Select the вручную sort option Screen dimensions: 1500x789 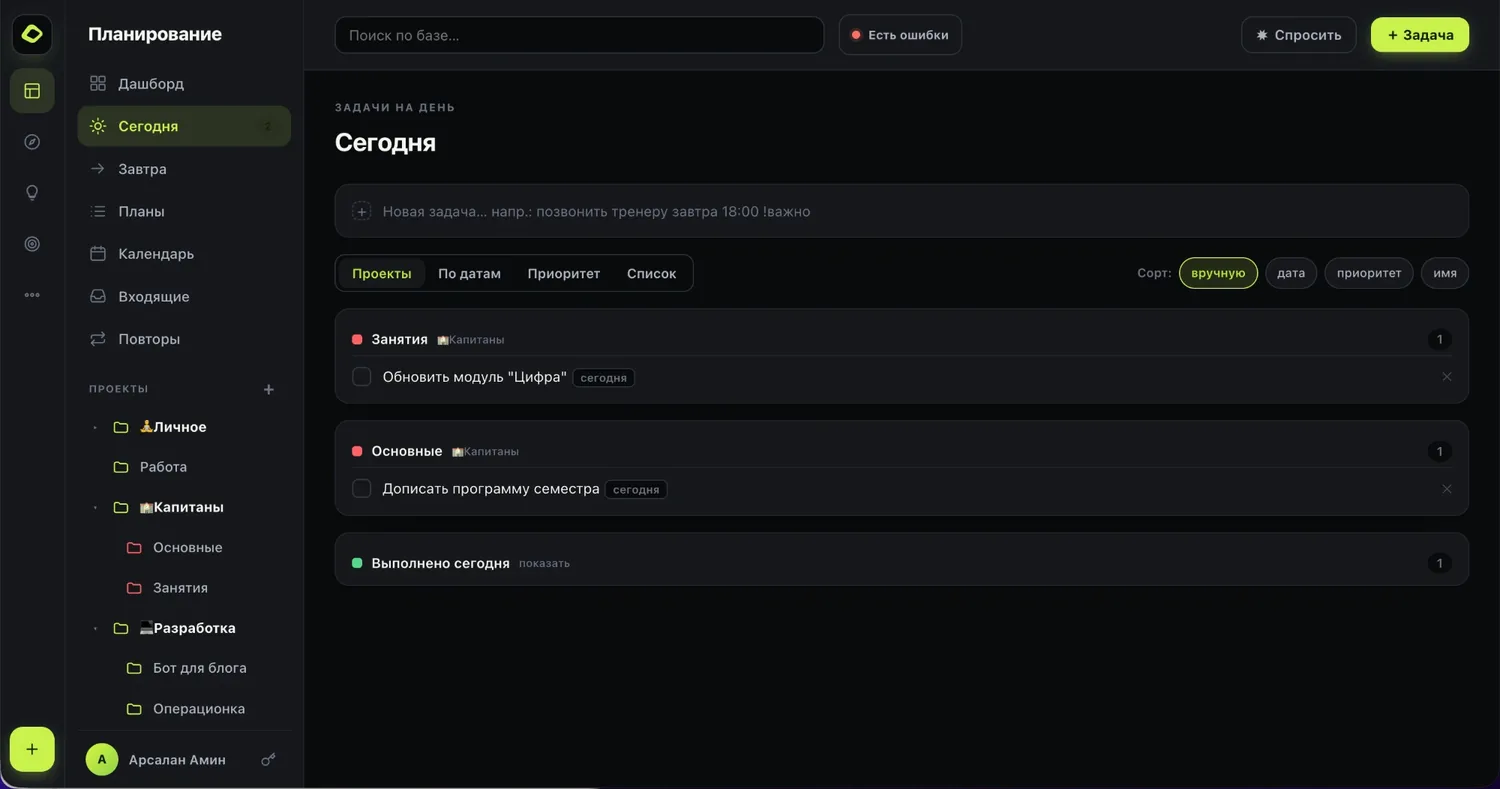[x=1218, y=273]
